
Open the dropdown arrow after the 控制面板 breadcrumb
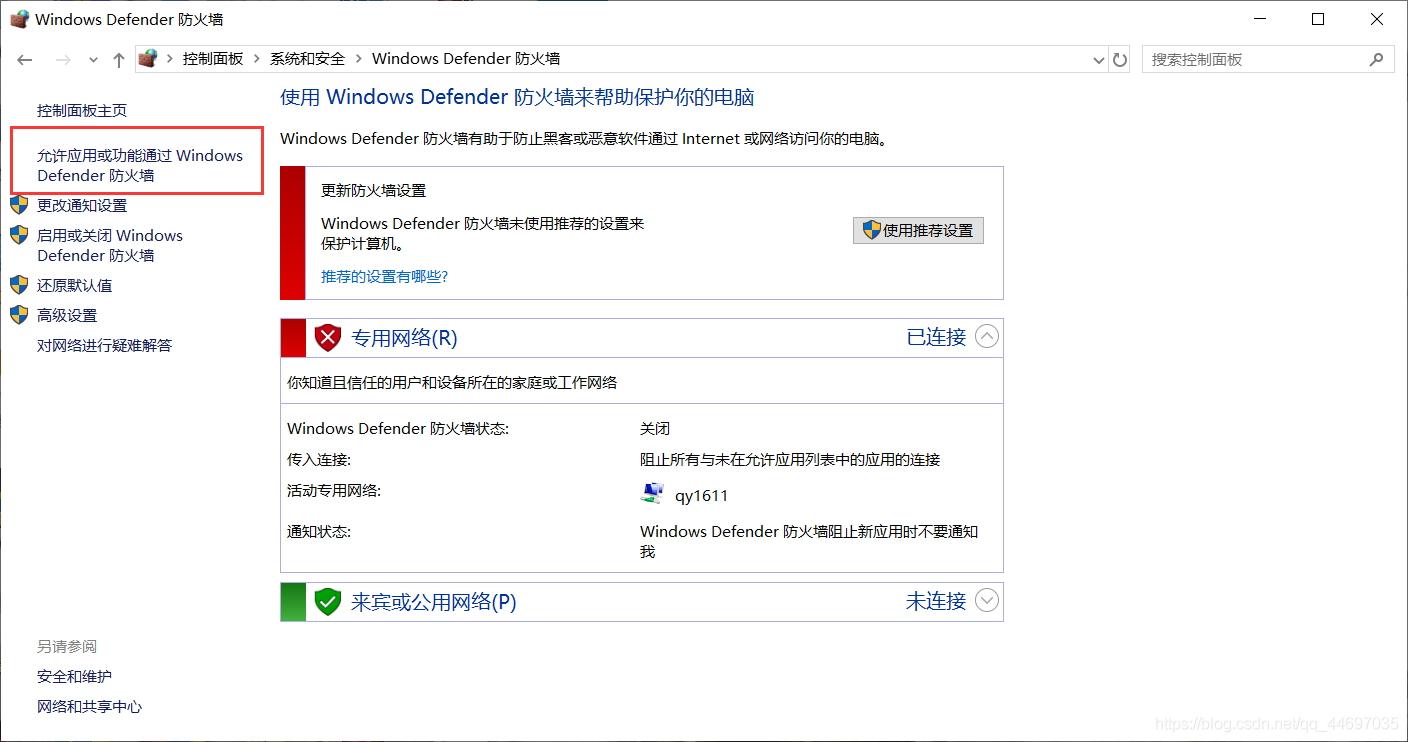[257, 59]
